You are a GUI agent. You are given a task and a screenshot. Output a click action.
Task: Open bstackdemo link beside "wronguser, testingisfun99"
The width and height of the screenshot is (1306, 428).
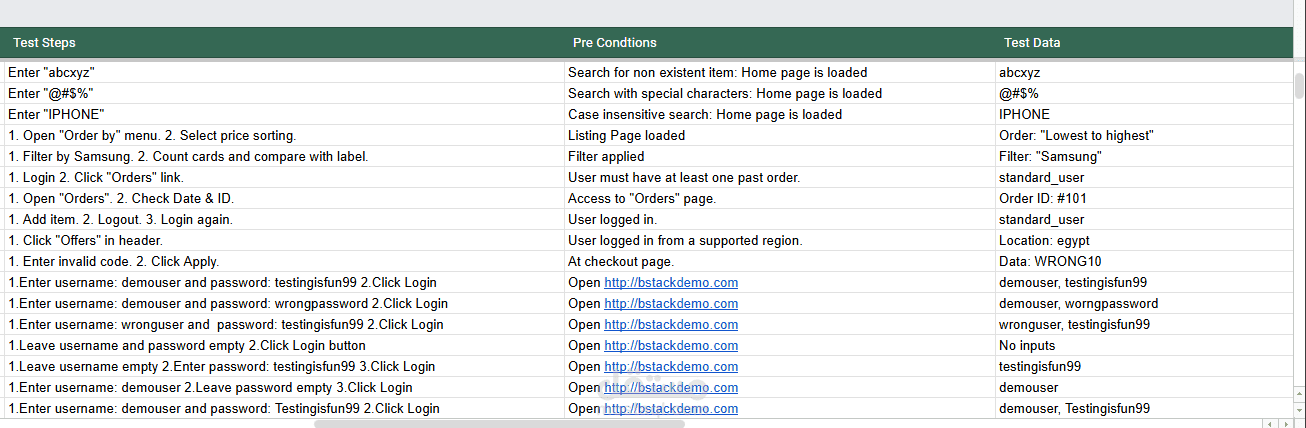coord(671,325)
